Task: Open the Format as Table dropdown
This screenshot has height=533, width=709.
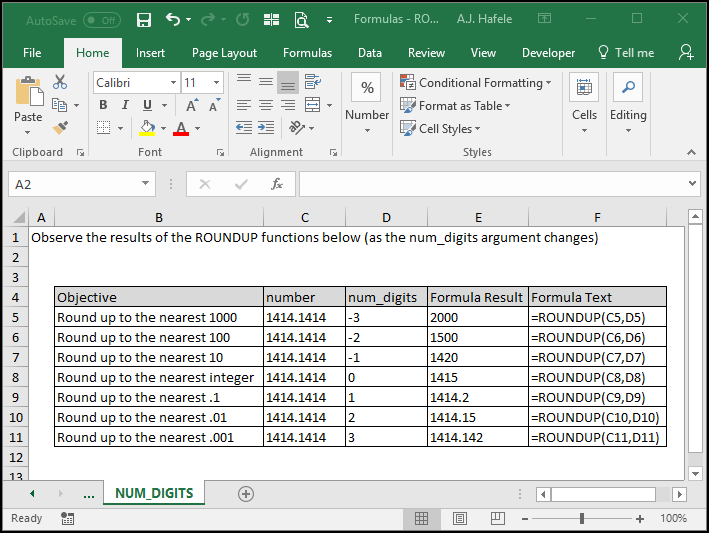Action: [x=455, y=106]
